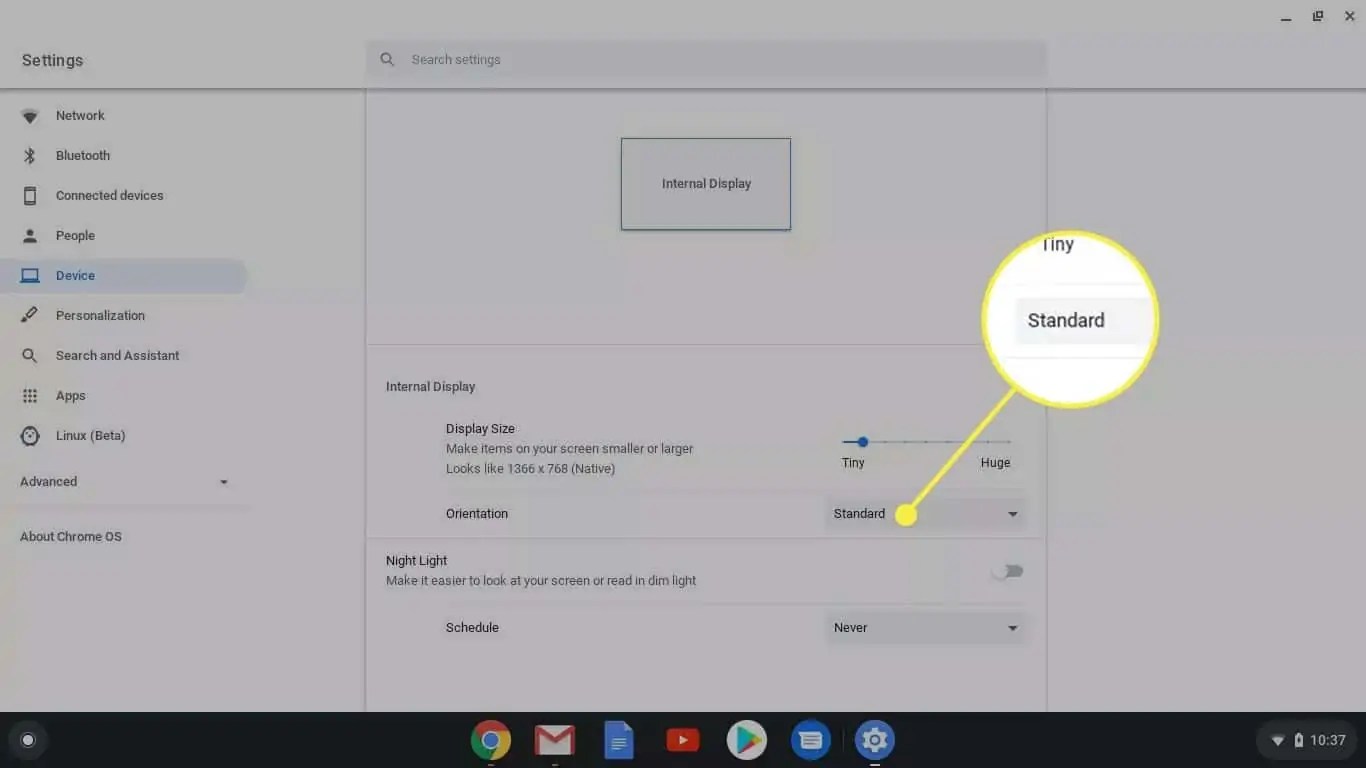Image resolution: width=1366 pixels, height=768 pixels.
Task: Click the Internal Display preview box
Action: click(x=706, y=184)
